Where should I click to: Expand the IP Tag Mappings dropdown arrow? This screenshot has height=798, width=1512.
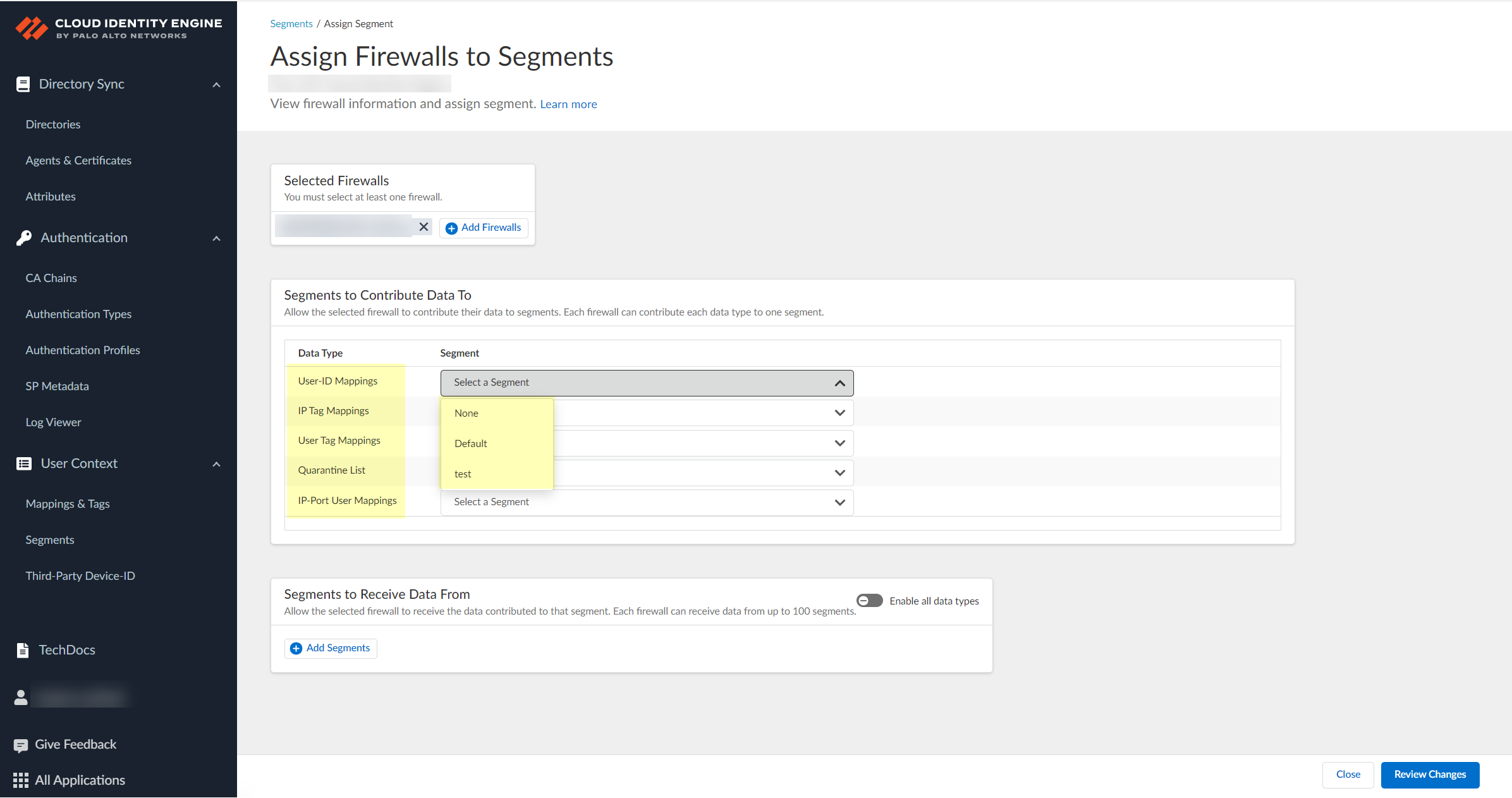click(839, 413)
